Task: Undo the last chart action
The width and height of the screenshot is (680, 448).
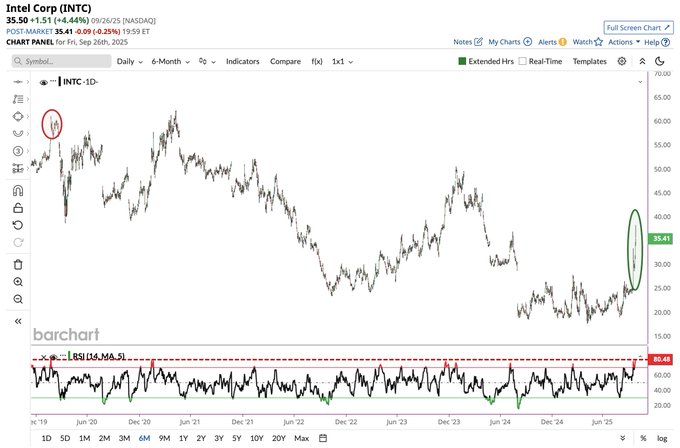Action: tap(18, 225)
